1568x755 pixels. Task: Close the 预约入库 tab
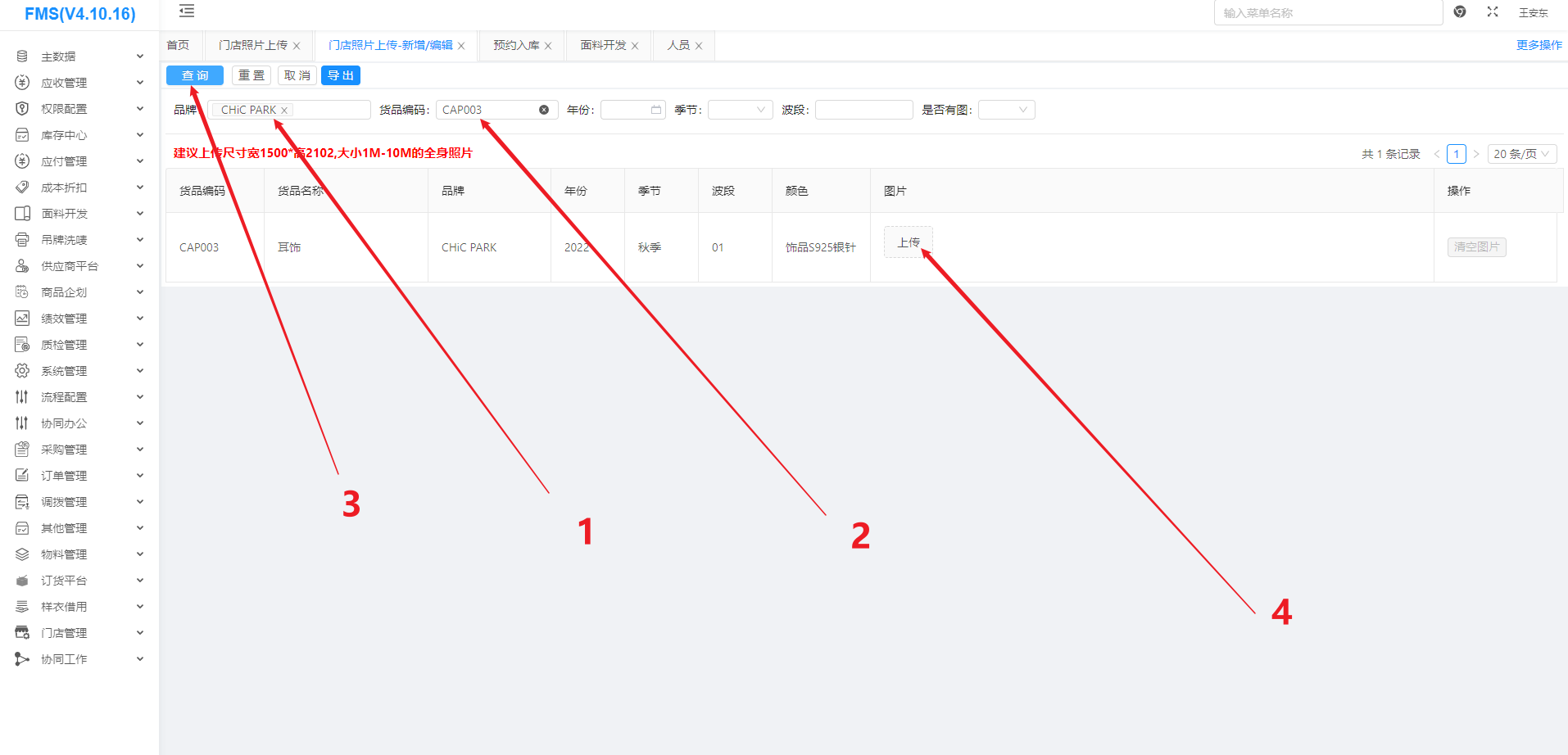[x=548, y=46]
